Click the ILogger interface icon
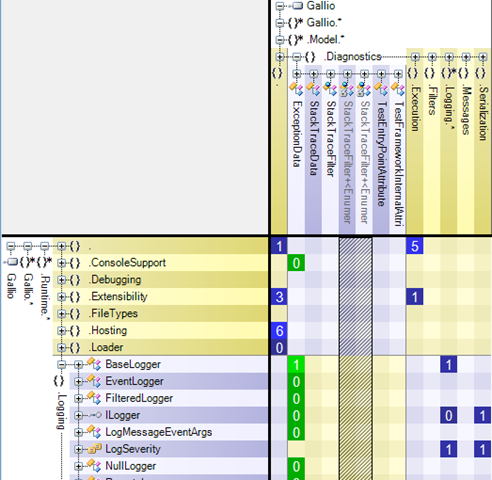The image size is (492, 480). (94, 415)
